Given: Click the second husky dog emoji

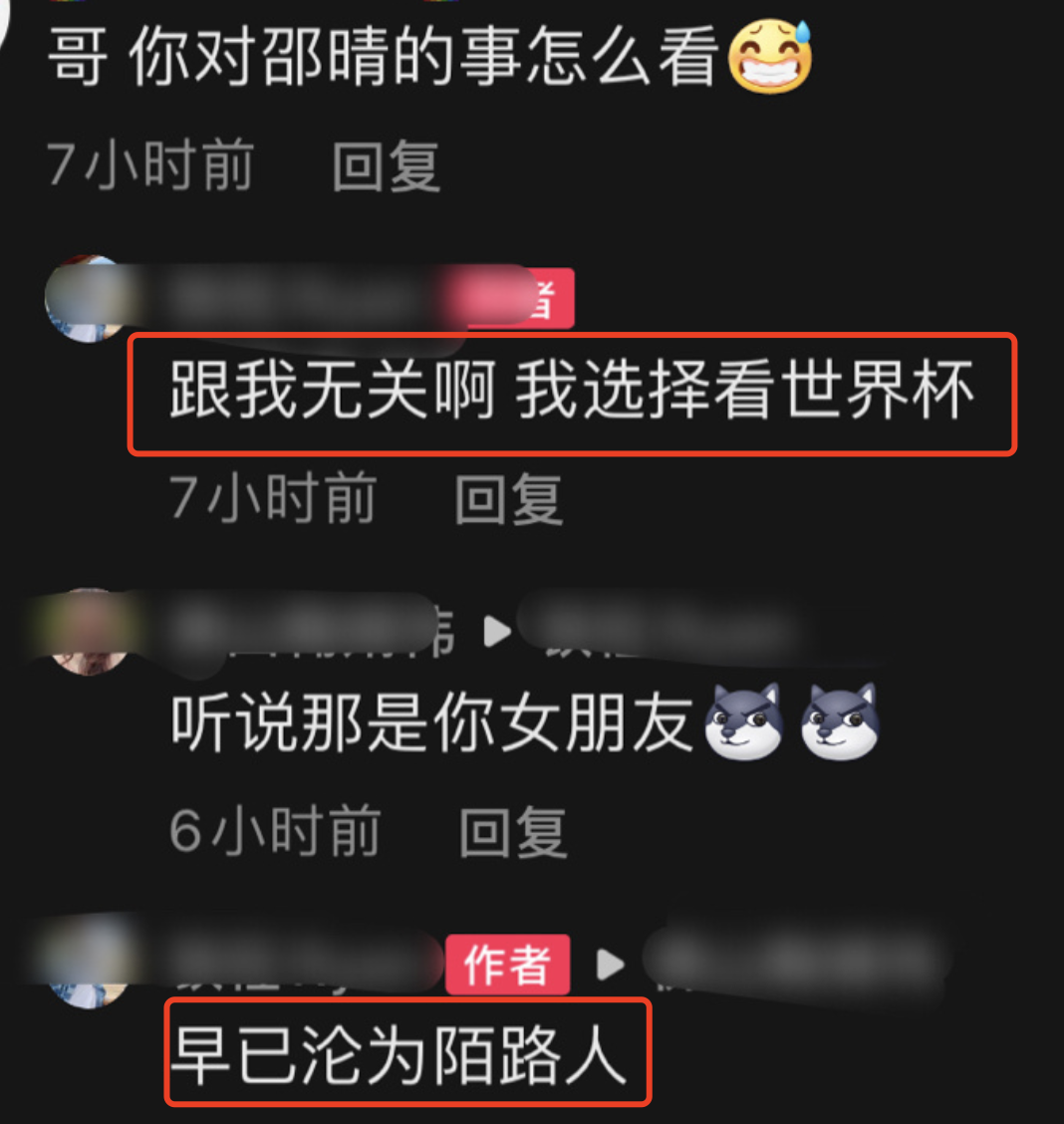Looking at the screenshot, I should pos(840,720).
